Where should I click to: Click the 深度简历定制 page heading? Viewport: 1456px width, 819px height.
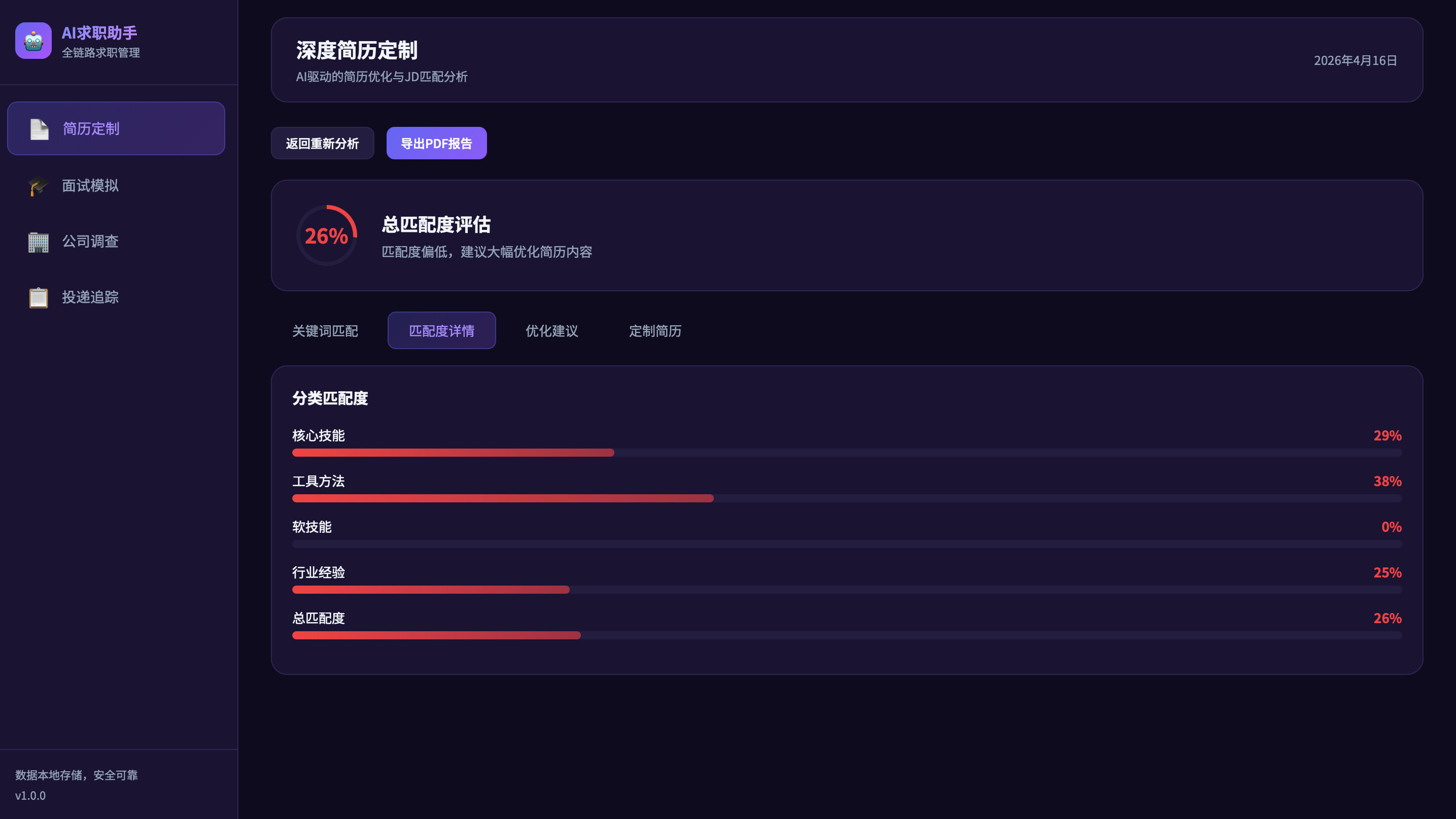coord(357,51)
